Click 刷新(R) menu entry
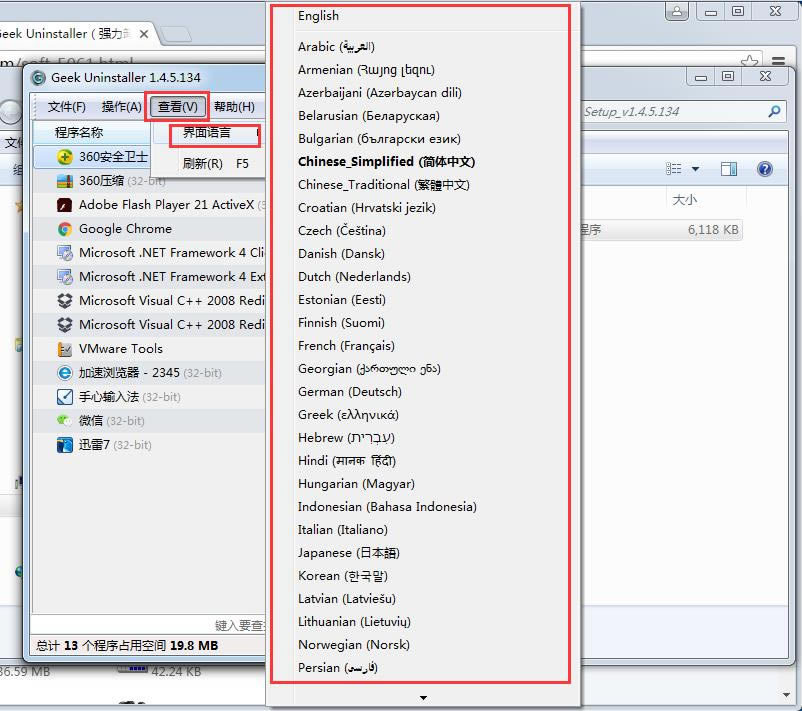Image resolution: width=802 pixels, height=711 pixels. tap(203, 164)
